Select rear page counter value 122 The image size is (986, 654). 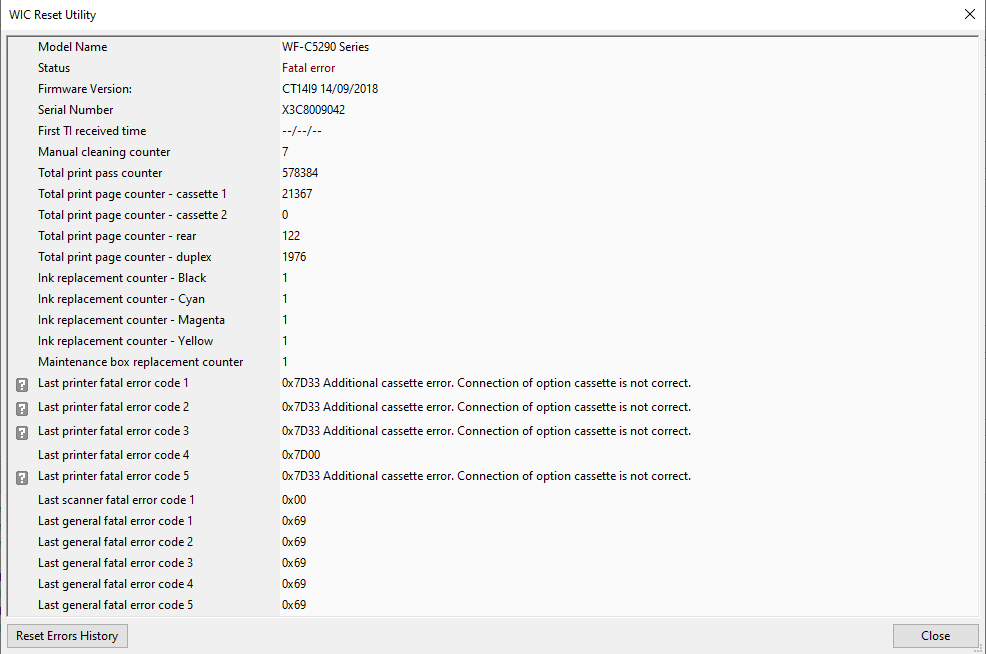pyautogui.click(x=291, y=236)
